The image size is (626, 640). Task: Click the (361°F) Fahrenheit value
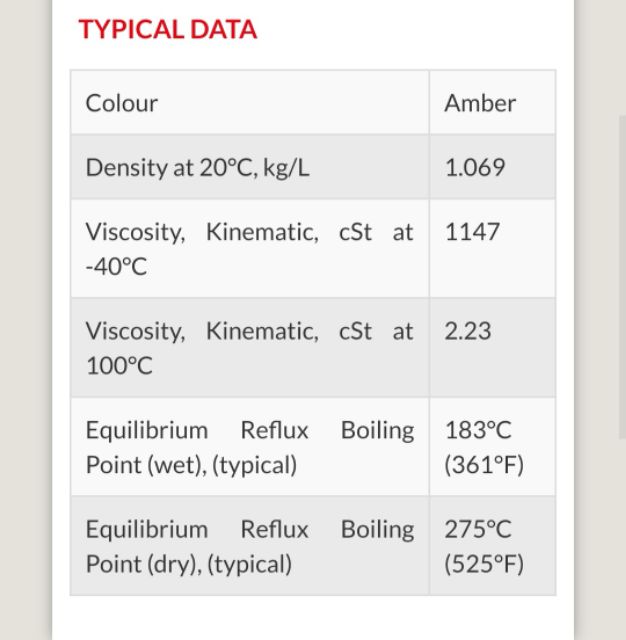tap(484, 465)
